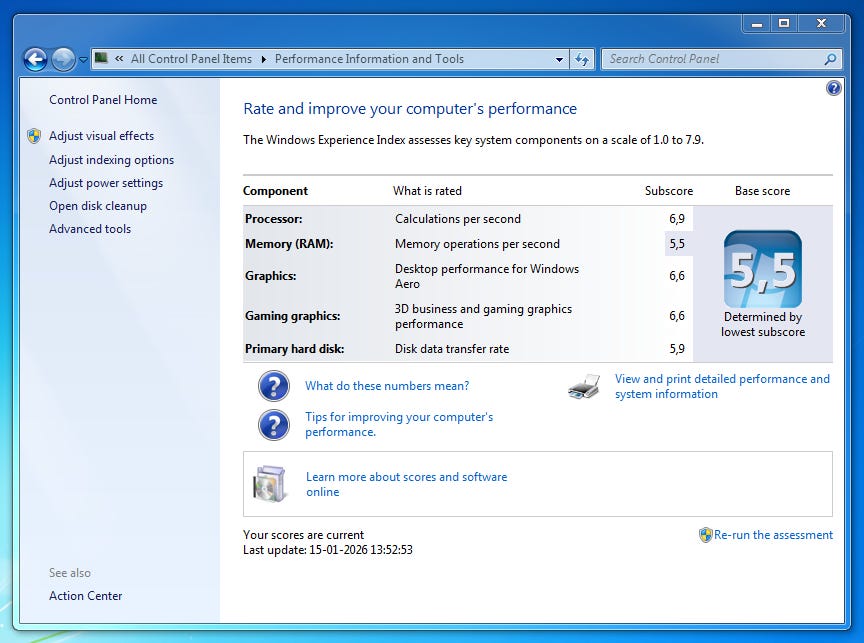The width and height of the screenshot is (864, 643).
Task: Open View and print detailed performance information
Action: [722, 386]
